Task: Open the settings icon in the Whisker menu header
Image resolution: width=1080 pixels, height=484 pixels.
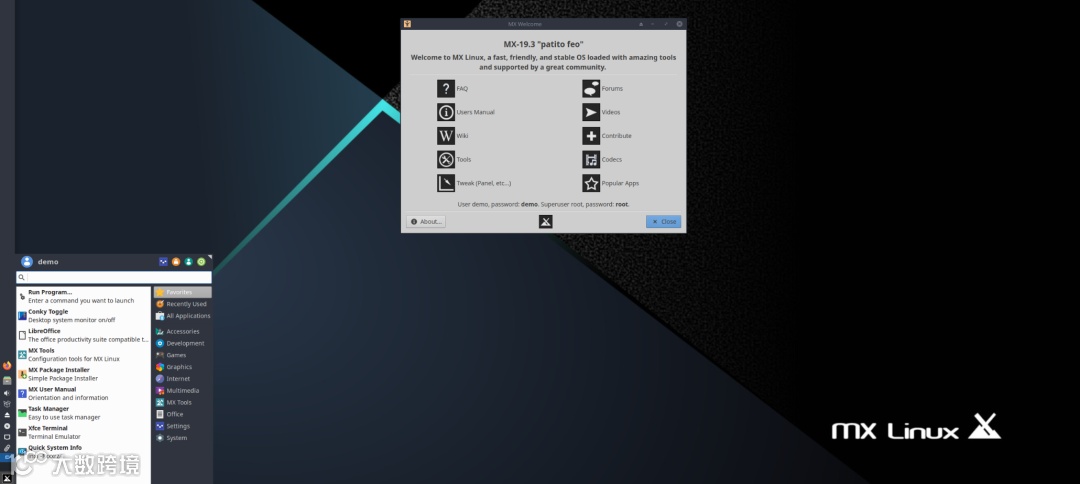Action: pyautogui.click(x=163, y=262)
